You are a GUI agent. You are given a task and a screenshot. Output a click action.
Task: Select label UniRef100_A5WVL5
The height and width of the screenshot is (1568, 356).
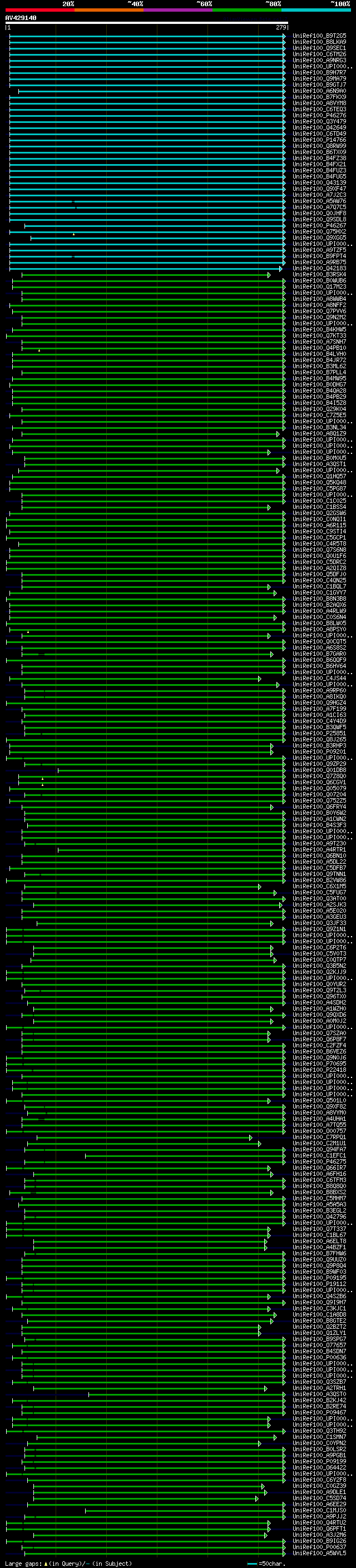pos(319,1553)
